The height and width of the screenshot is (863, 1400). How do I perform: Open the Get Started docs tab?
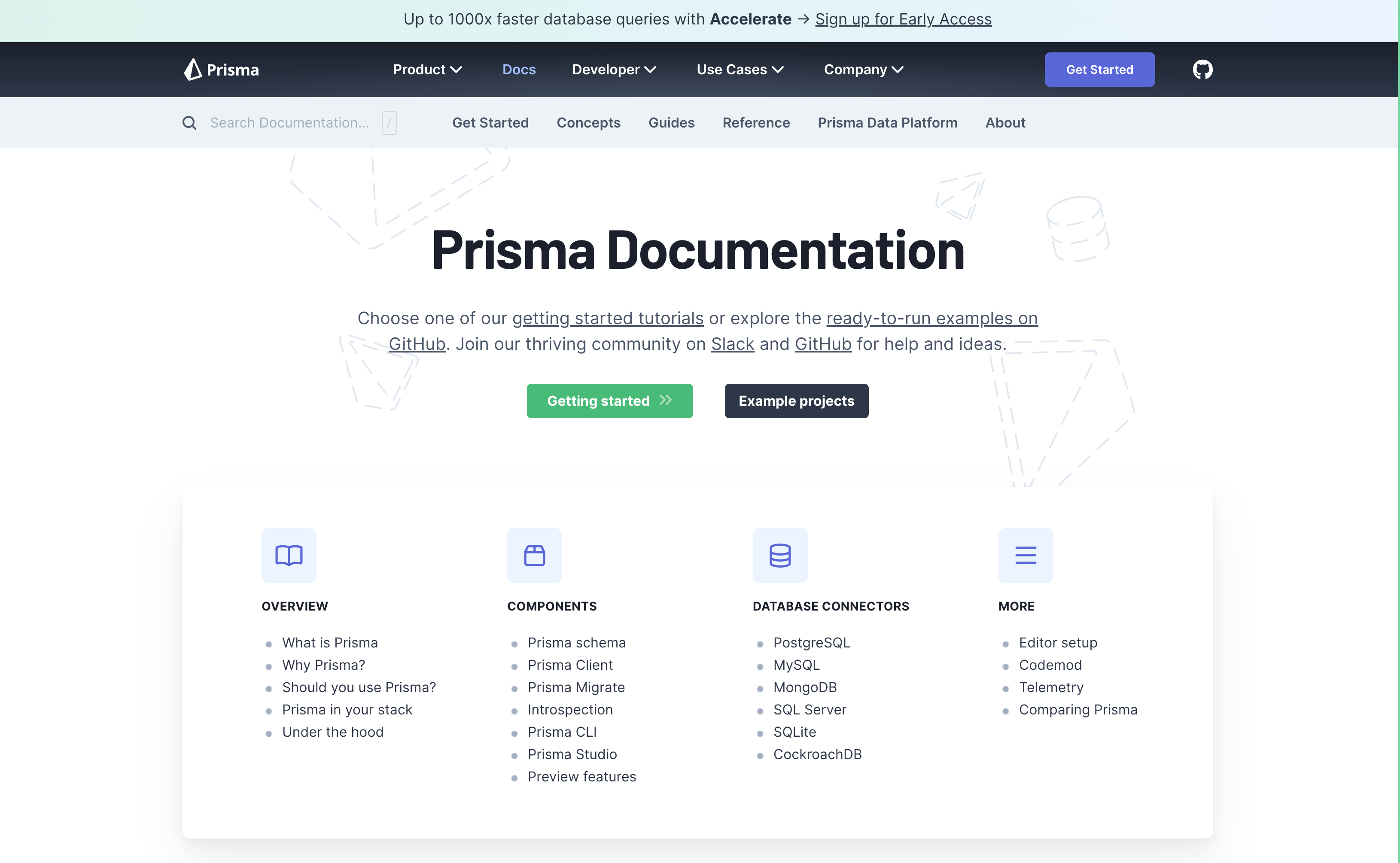coord(490,123)
